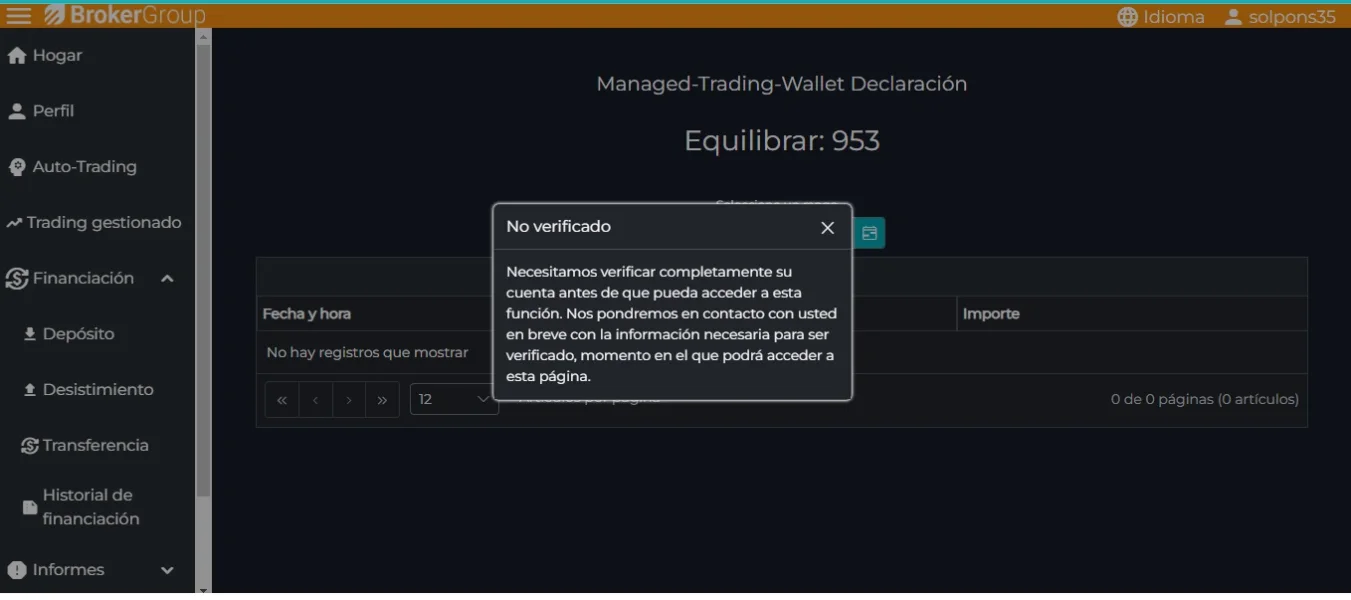Expand the Informes section chevron
This screenshot has height=600, width=1351.
(167, 570)
